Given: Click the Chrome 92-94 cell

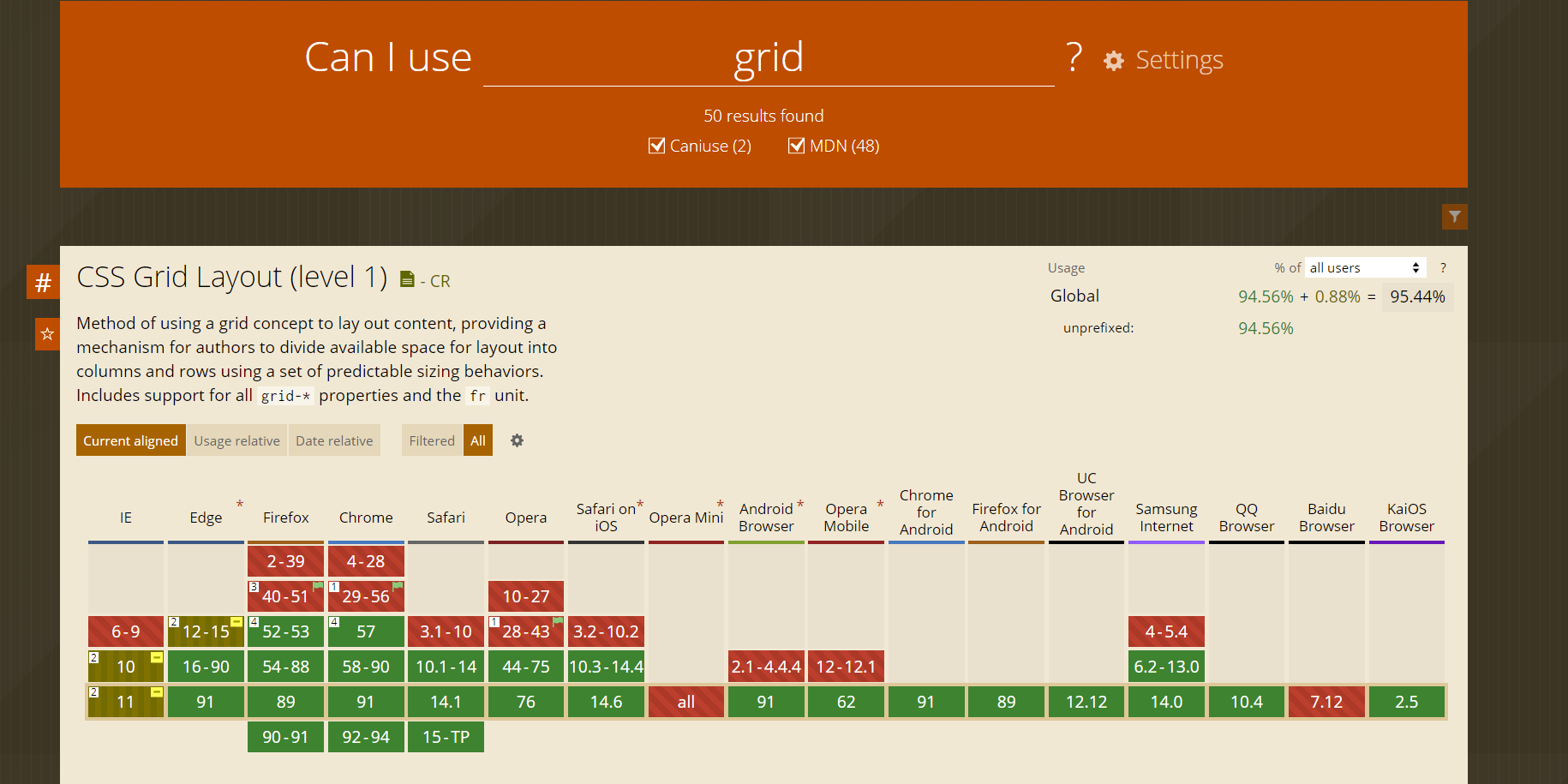Looking at the screenshot, I should click(x=366, y=737).
